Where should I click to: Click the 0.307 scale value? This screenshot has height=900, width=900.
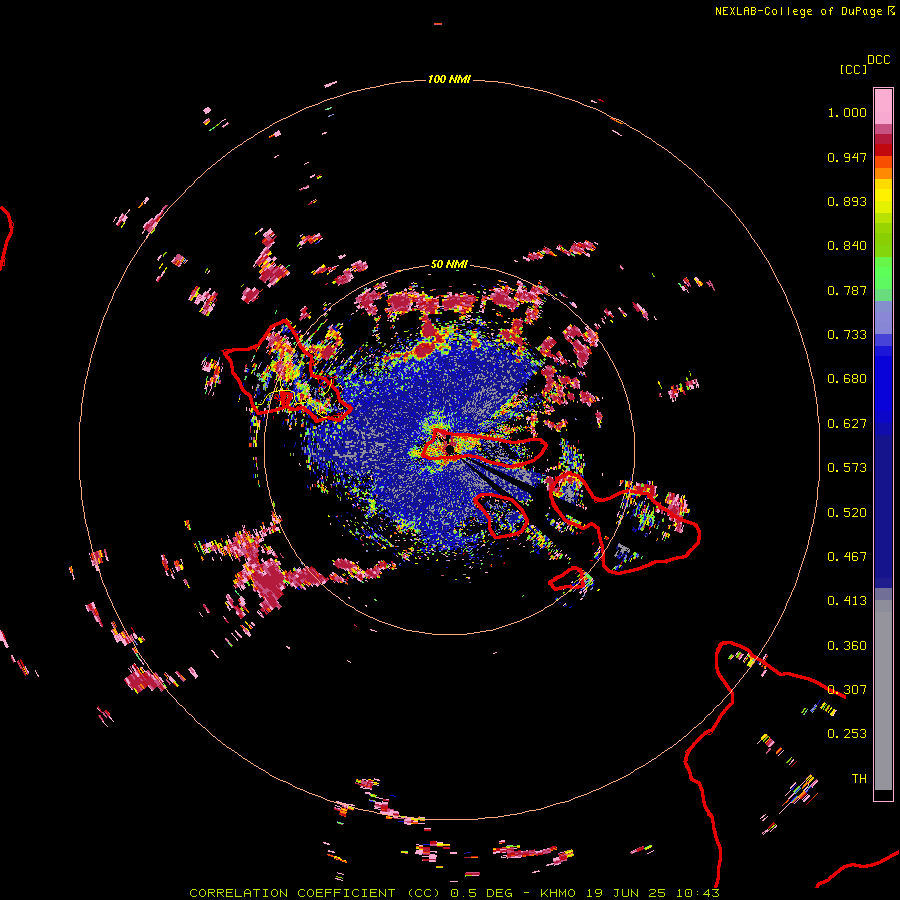(847, 689)
